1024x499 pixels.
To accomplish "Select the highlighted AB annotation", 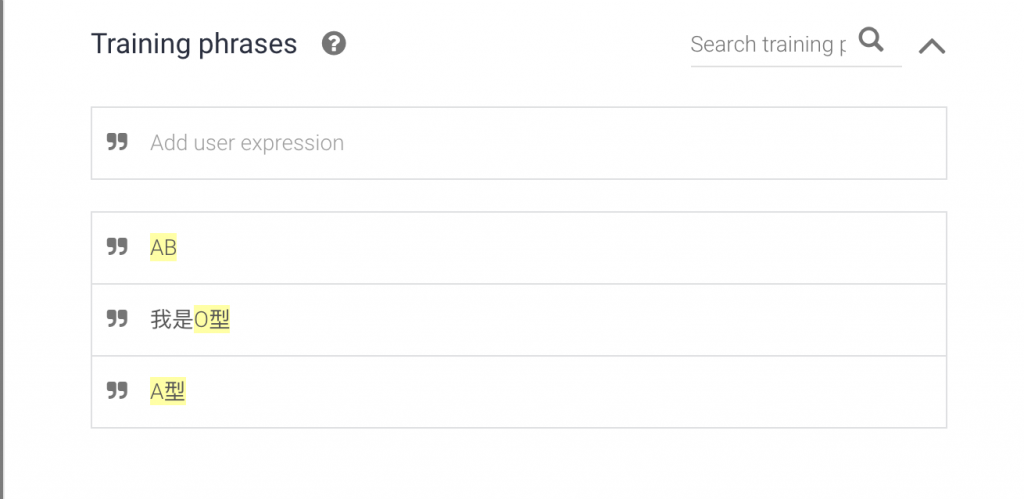I will [x=163, y=248].
